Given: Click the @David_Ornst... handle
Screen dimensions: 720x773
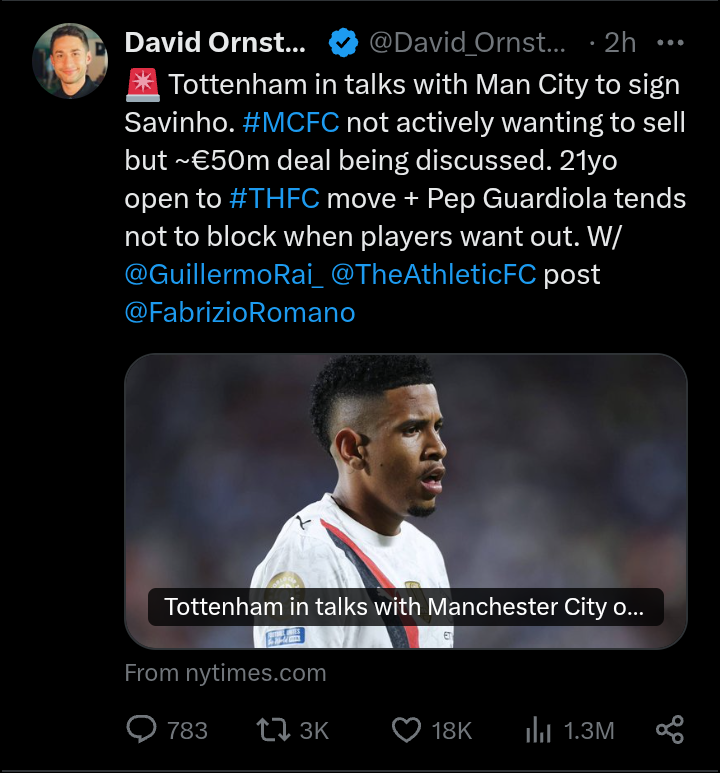Looking at the screenshot, I should (467, 43).
